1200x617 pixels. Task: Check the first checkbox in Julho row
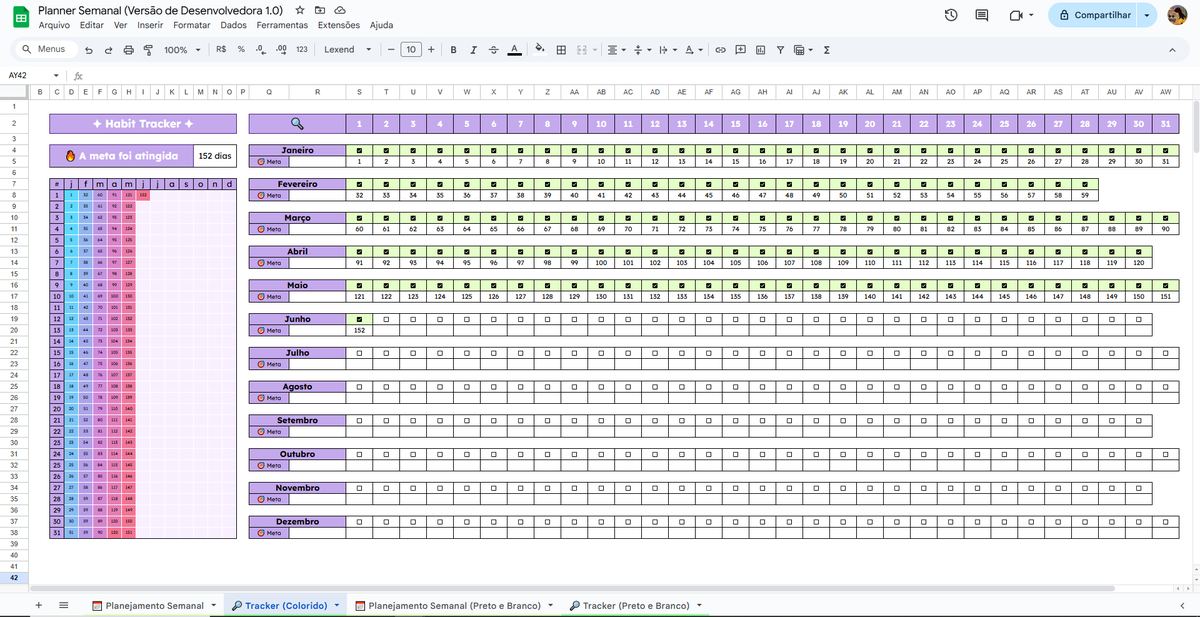(x=359, y=355)
